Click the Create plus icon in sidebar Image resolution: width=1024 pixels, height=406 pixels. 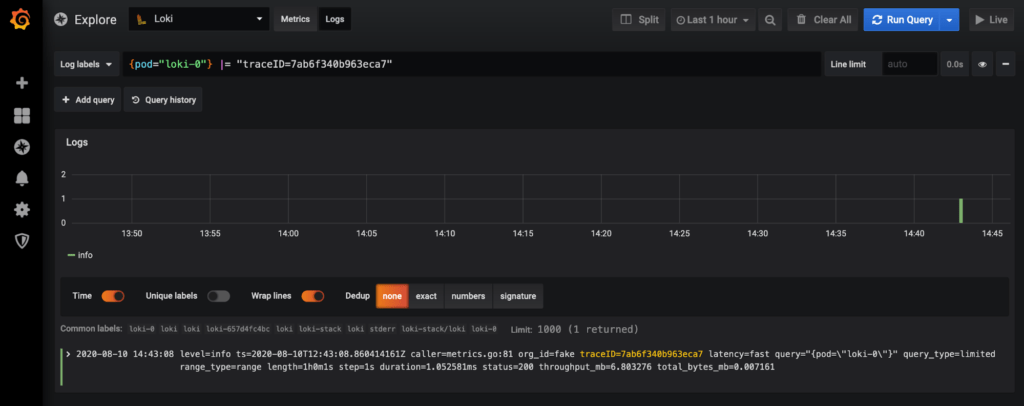(x=21, y=83)
